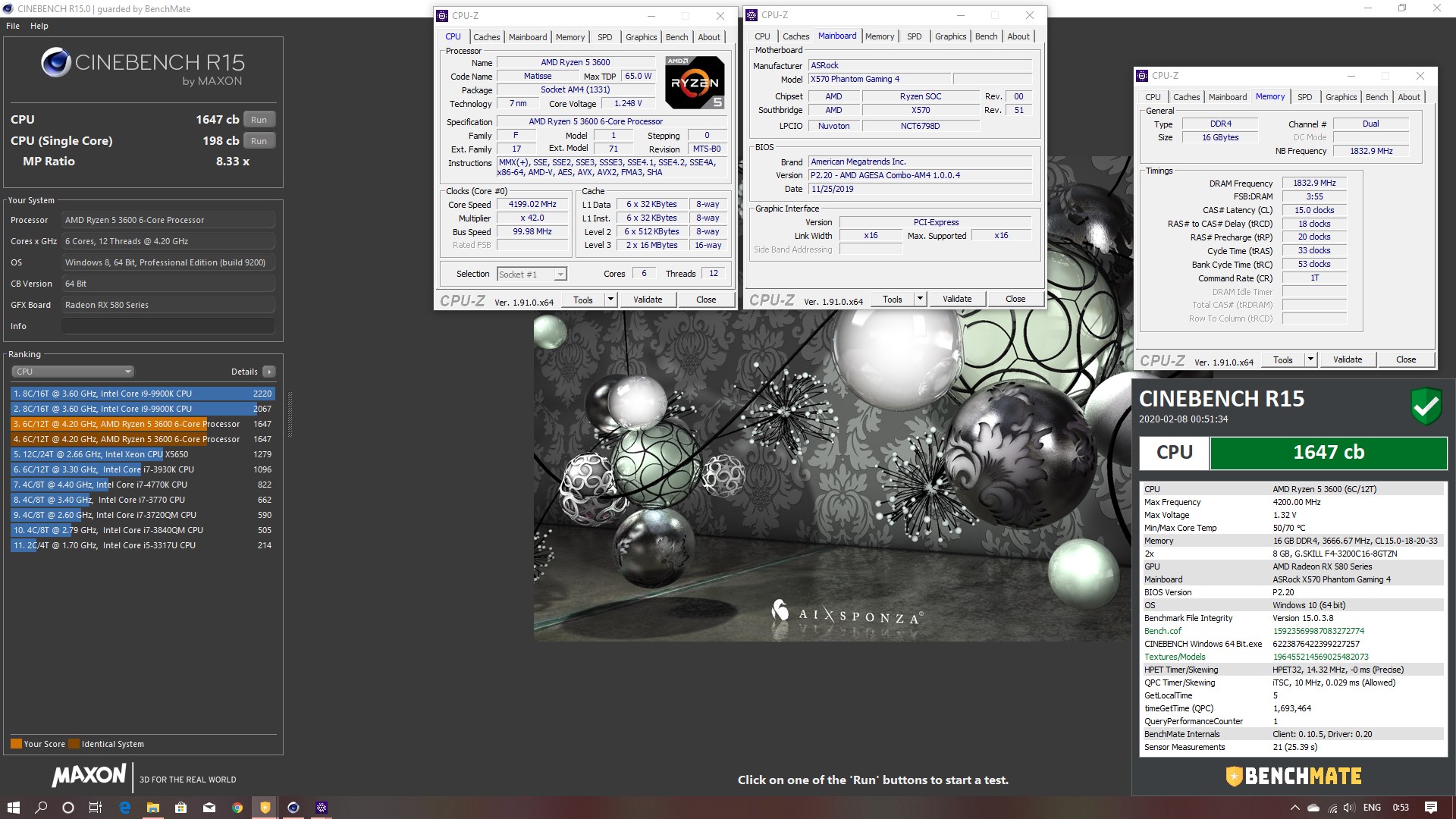Open Mail app from taskbar
The width and height of the screenshot is (1456, 819).
tap(209, 808)
